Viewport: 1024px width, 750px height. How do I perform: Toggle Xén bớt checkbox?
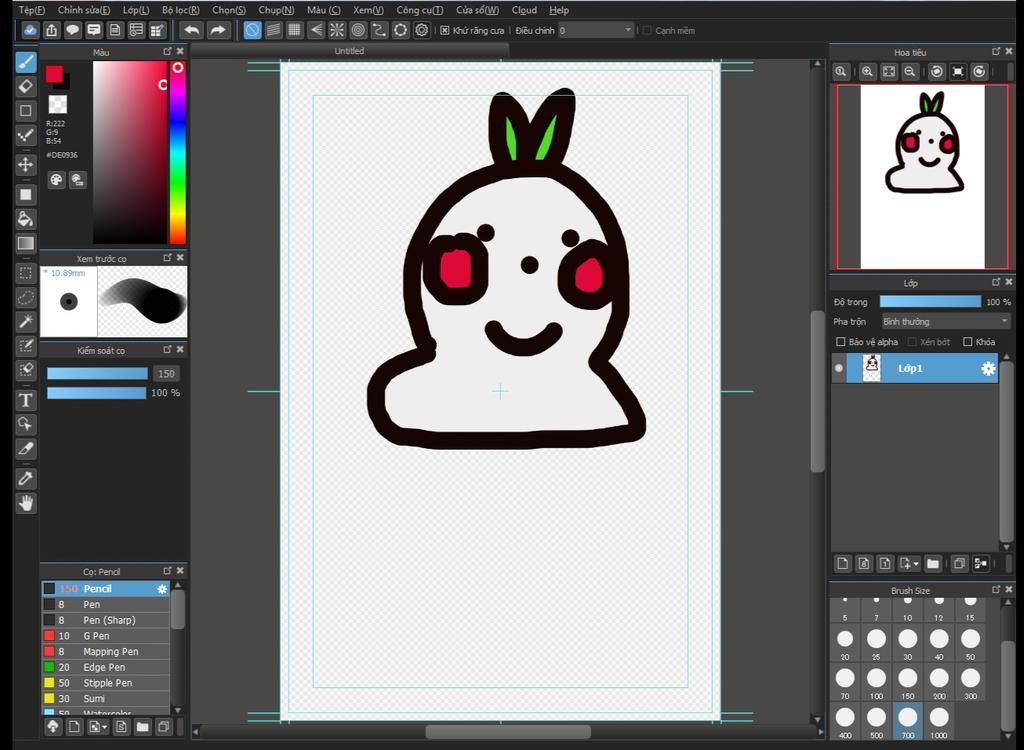(x=912, y=342)
